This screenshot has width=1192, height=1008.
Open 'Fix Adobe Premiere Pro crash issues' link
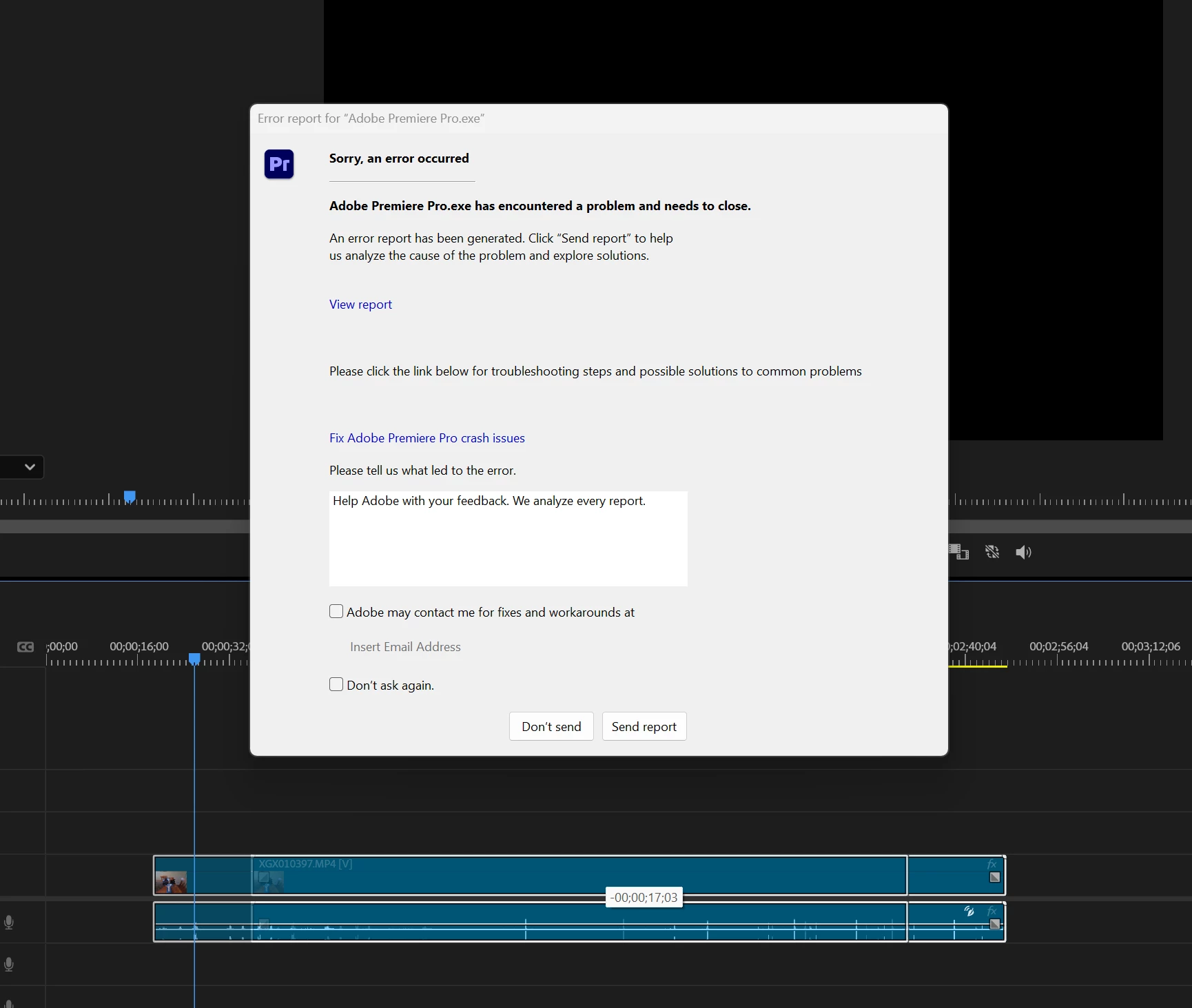427,438
